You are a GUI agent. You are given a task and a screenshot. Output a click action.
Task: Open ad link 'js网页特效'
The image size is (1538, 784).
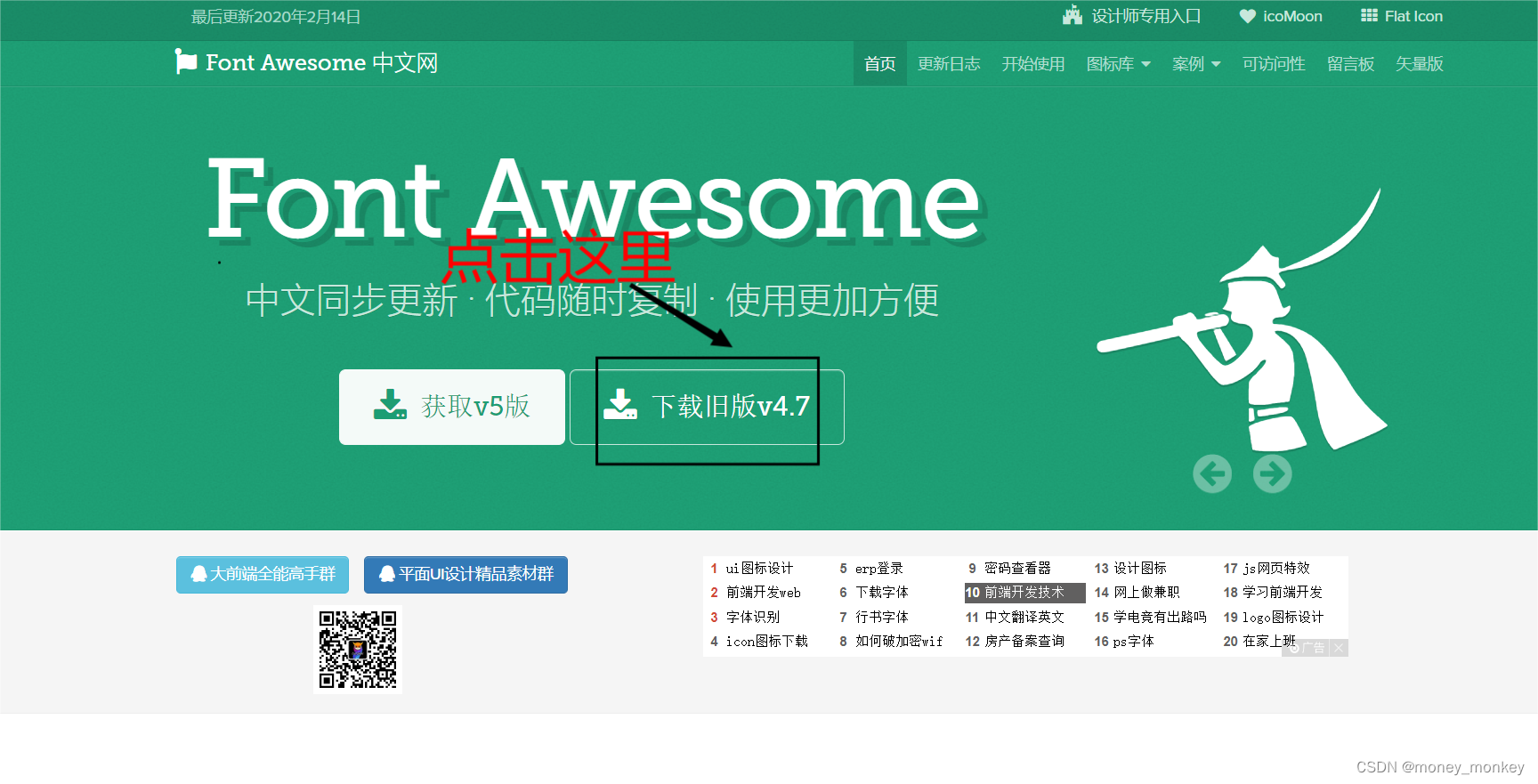click(1276, 568)
